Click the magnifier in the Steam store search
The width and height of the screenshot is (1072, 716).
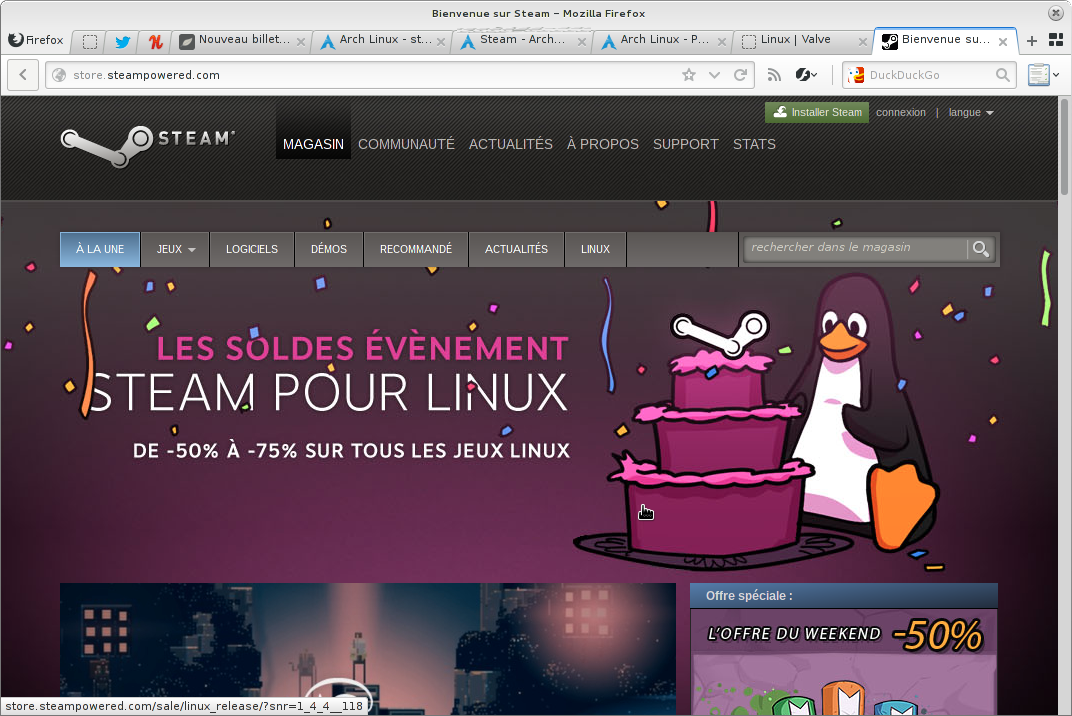[x=981, y=249]
